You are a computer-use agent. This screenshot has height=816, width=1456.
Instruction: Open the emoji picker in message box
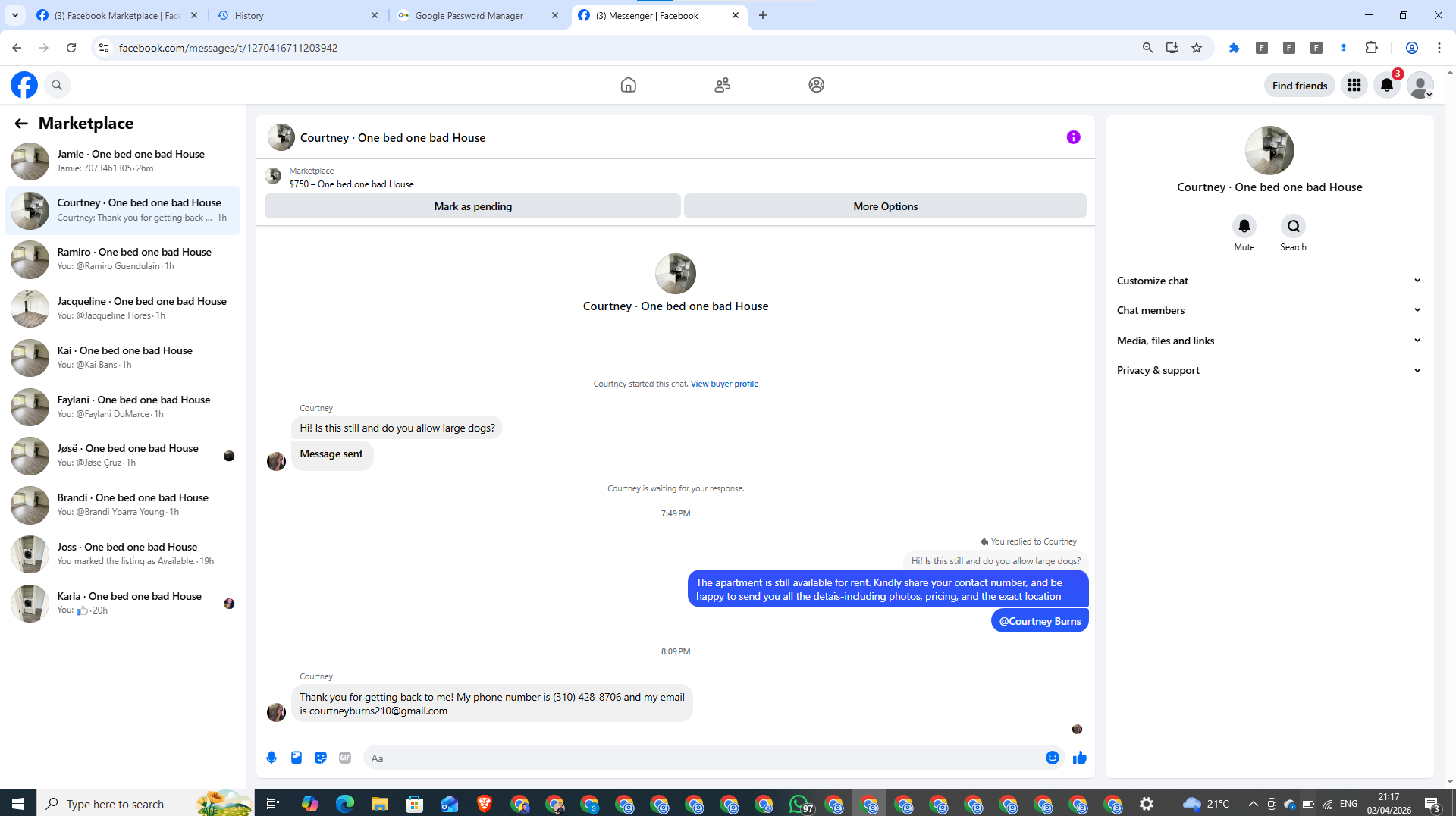point(1052,758)
